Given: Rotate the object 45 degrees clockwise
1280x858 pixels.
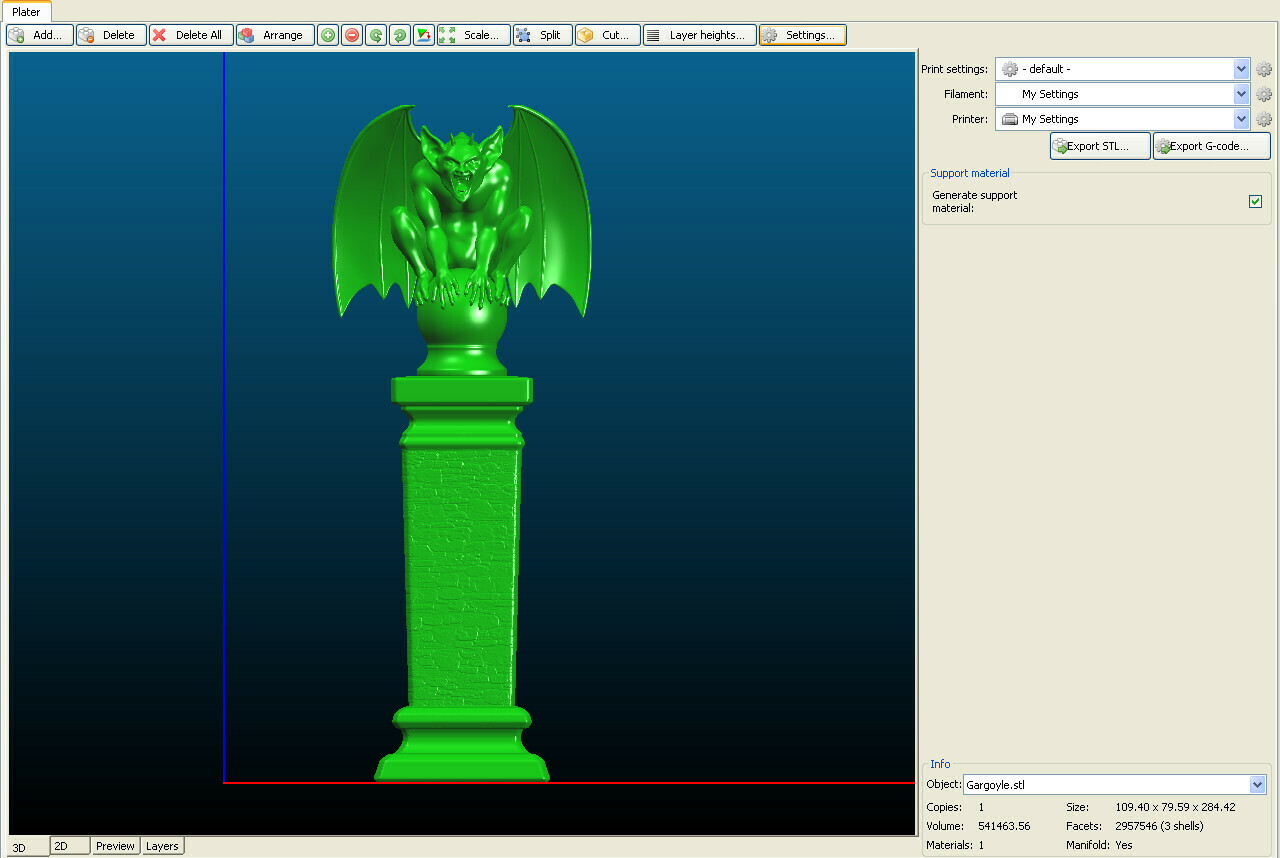Looking at the screenshot, I should [399, 35].
